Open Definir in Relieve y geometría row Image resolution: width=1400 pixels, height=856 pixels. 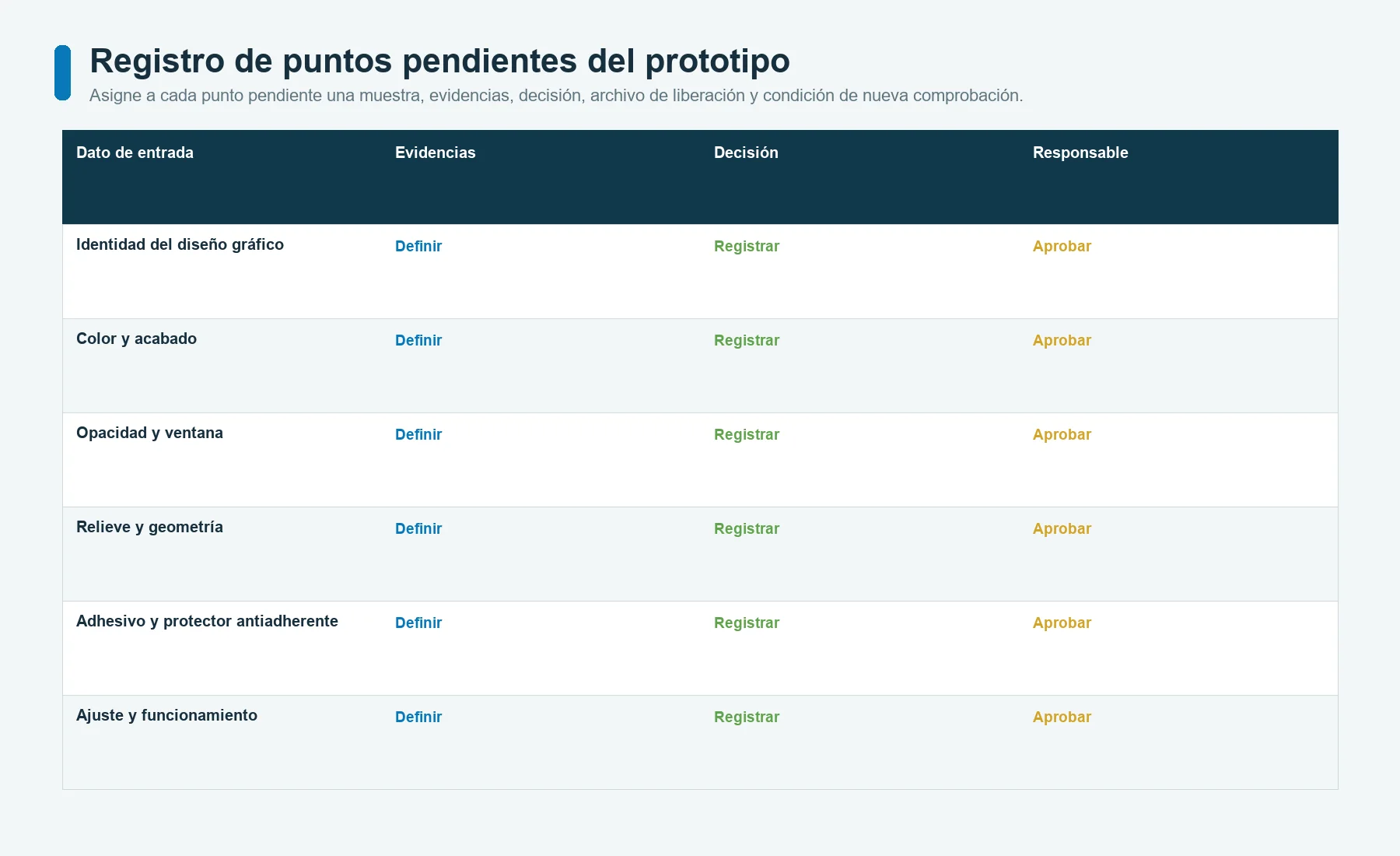tap(418, 528)
